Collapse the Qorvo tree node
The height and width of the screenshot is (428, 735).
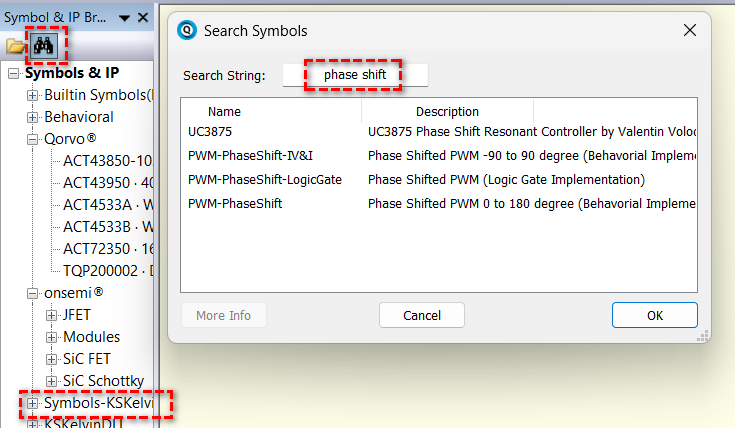coord(32,139)
